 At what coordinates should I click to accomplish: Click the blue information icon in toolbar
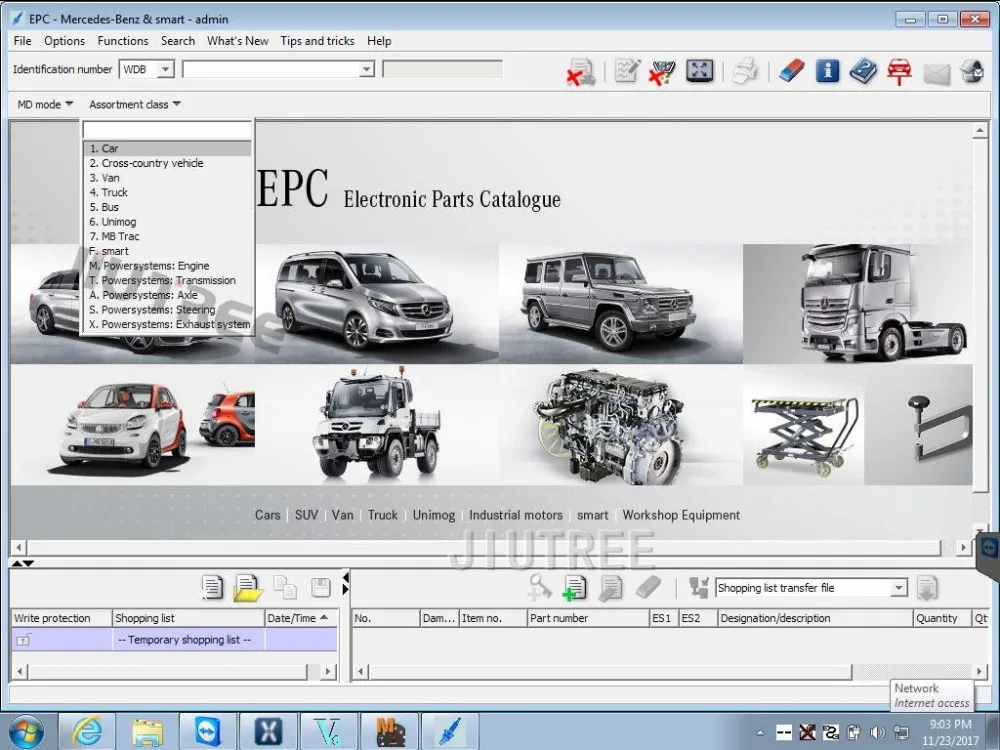tap(827, 71)
